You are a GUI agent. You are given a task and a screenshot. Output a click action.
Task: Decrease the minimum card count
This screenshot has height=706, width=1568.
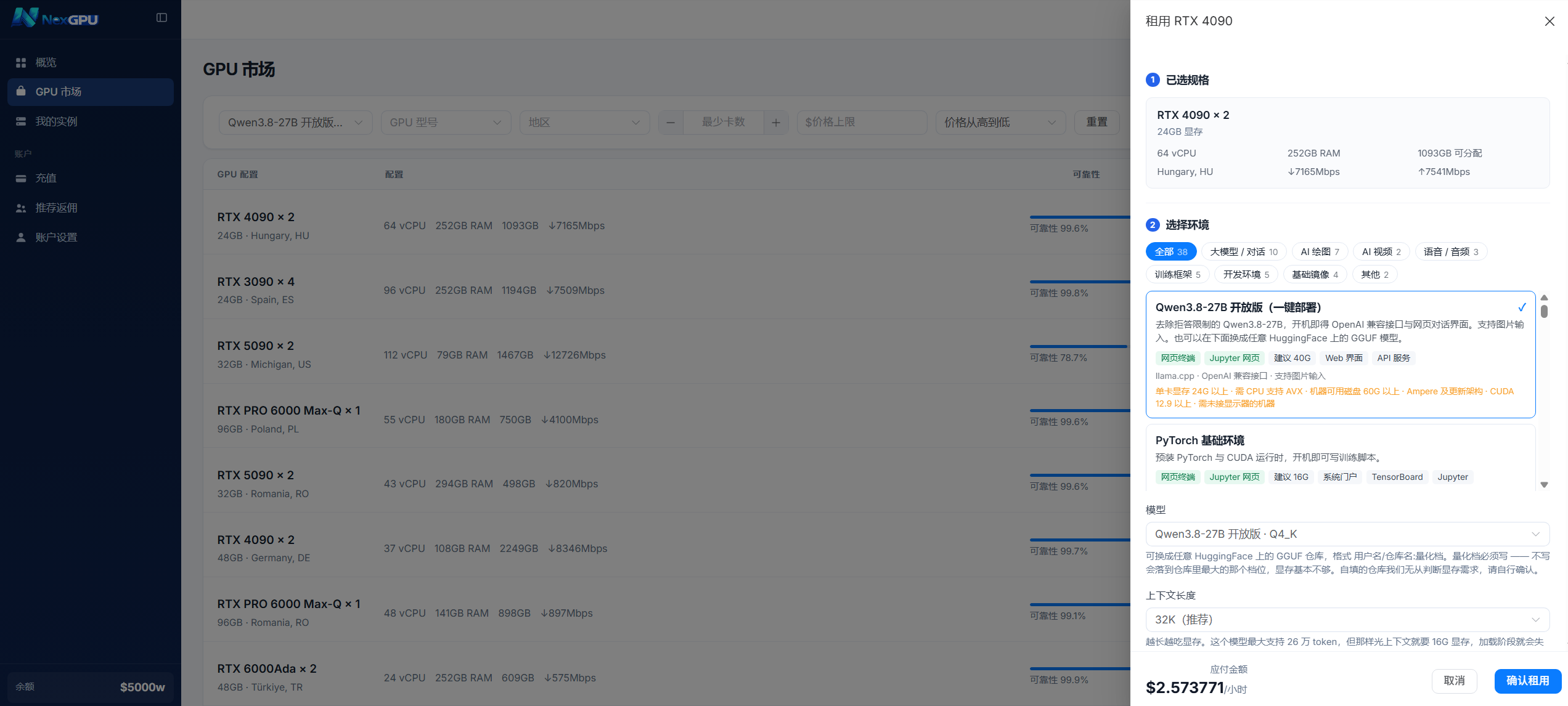671,122
